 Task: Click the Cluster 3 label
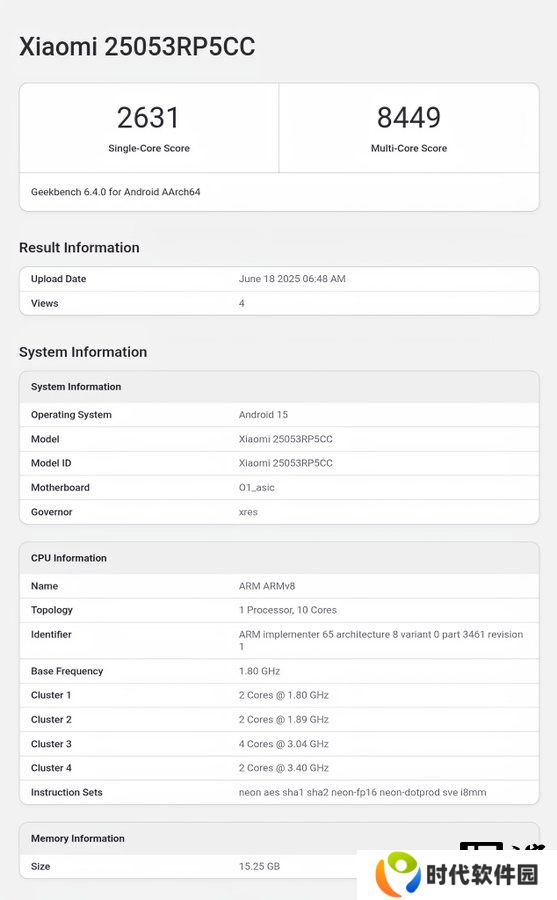click(51, 744)
